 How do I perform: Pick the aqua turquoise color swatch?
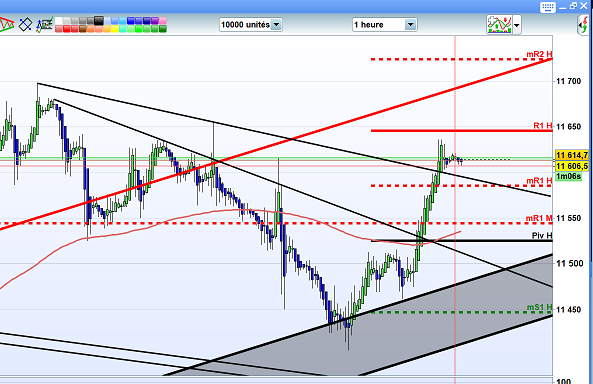123,29
